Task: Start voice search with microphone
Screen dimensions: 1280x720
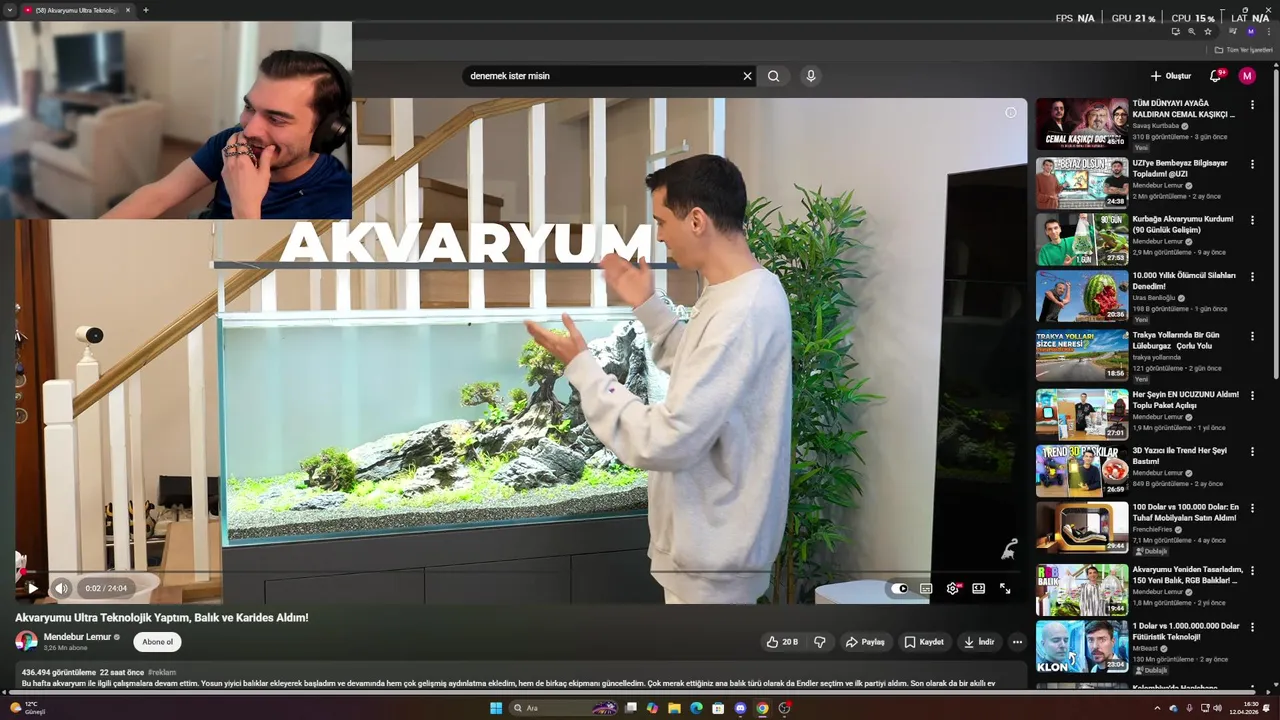Action: (811, 76)
